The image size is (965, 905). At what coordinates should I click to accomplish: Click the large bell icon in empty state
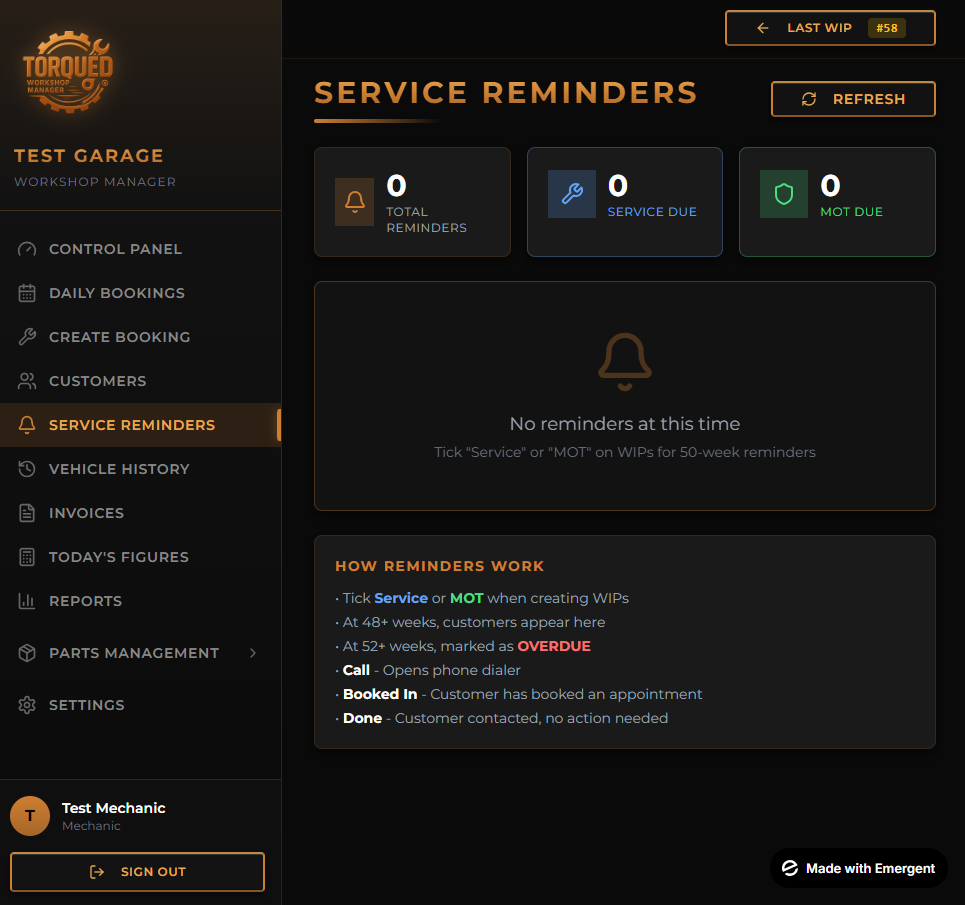point(625,361)
